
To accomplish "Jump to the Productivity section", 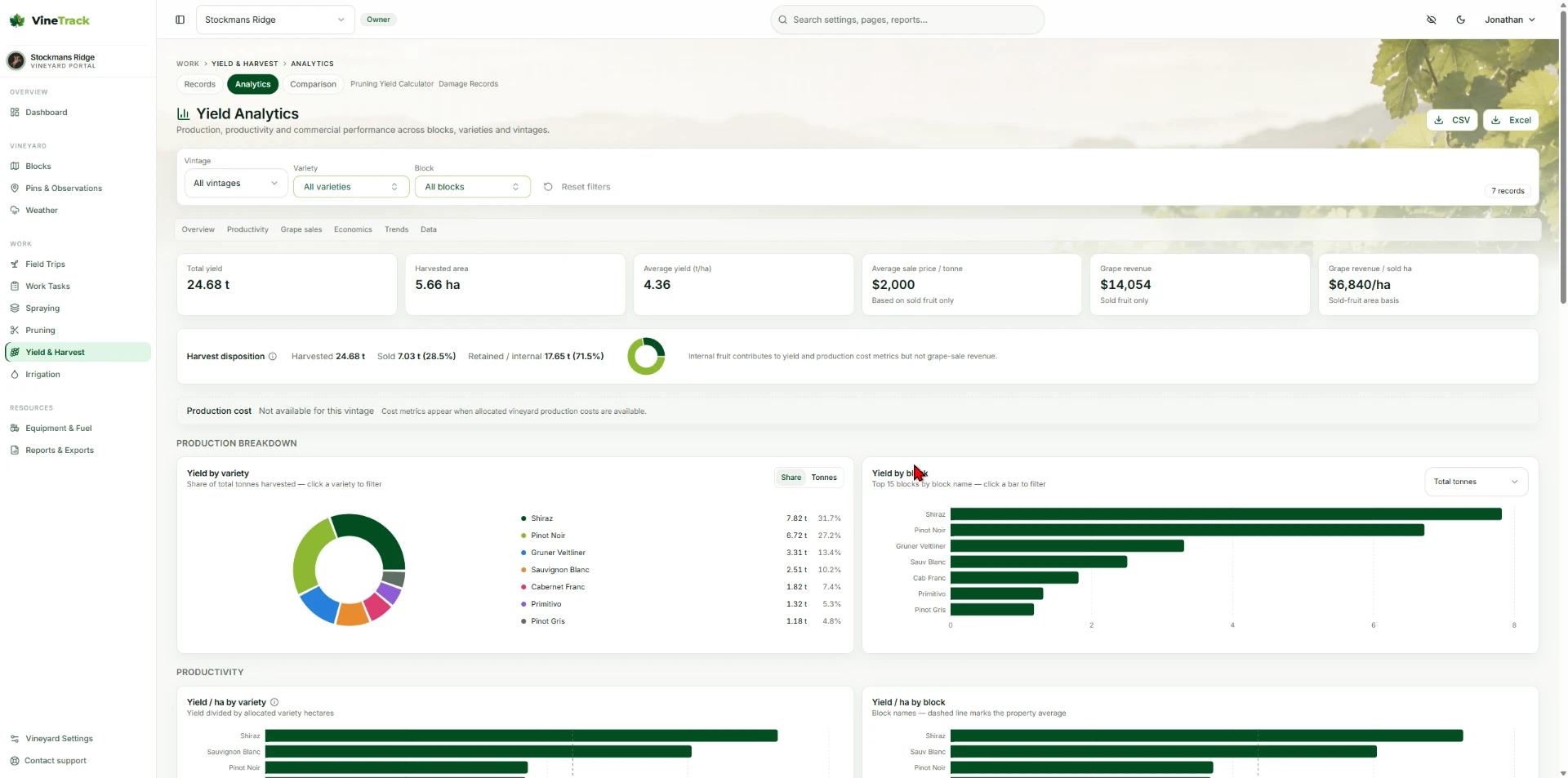I will 247,229.
